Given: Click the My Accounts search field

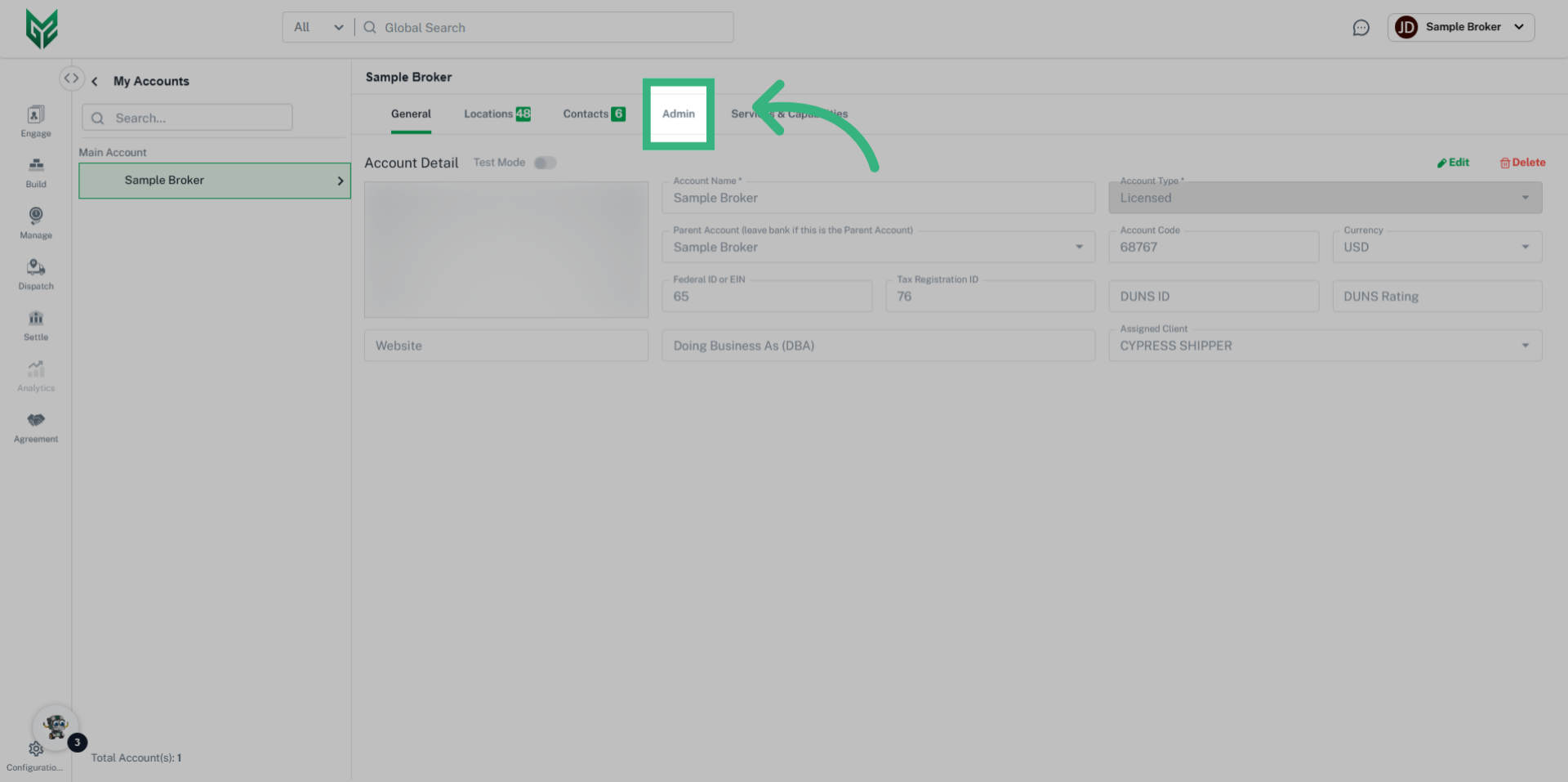Looking at the screenshot, I should (x=187, y=118).
